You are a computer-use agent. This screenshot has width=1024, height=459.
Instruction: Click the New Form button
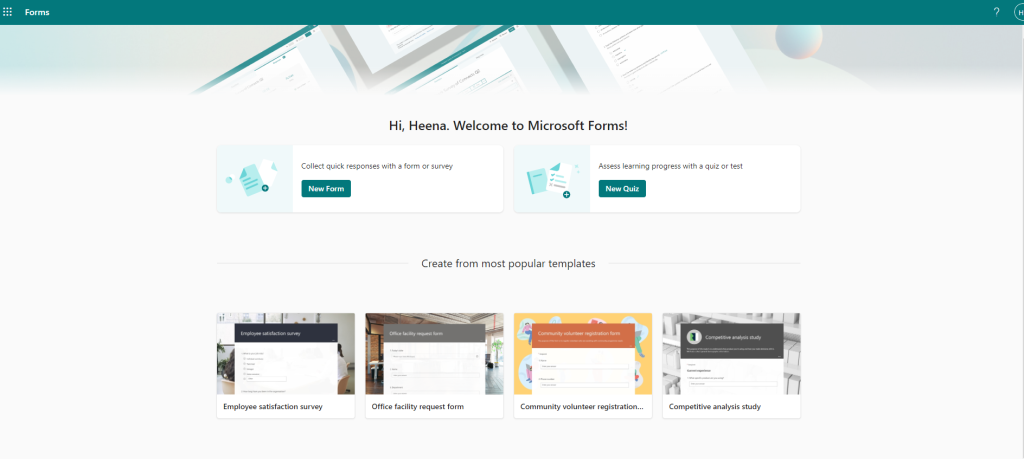tap(326, 189)
